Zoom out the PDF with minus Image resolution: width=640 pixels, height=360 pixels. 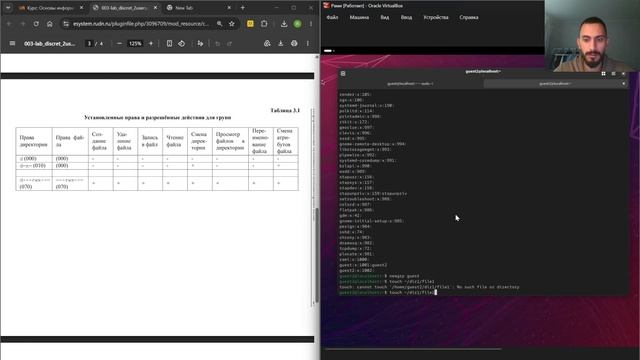[x=119, y=43]
